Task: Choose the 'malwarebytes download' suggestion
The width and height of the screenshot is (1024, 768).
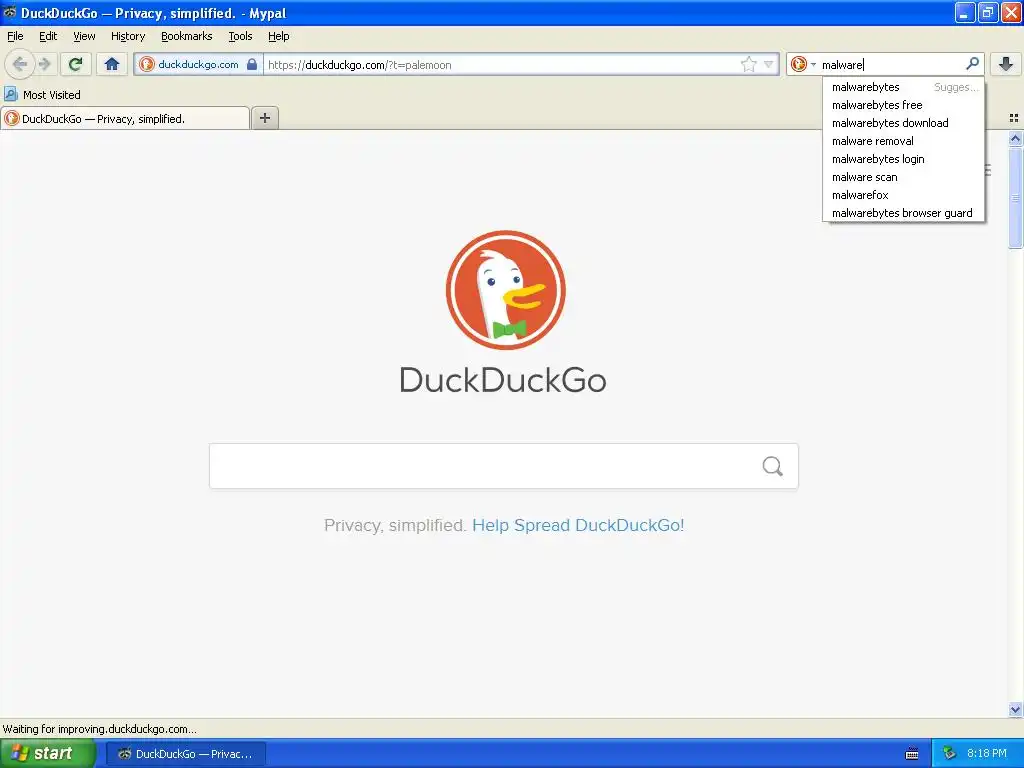Action: pos(903,123)
